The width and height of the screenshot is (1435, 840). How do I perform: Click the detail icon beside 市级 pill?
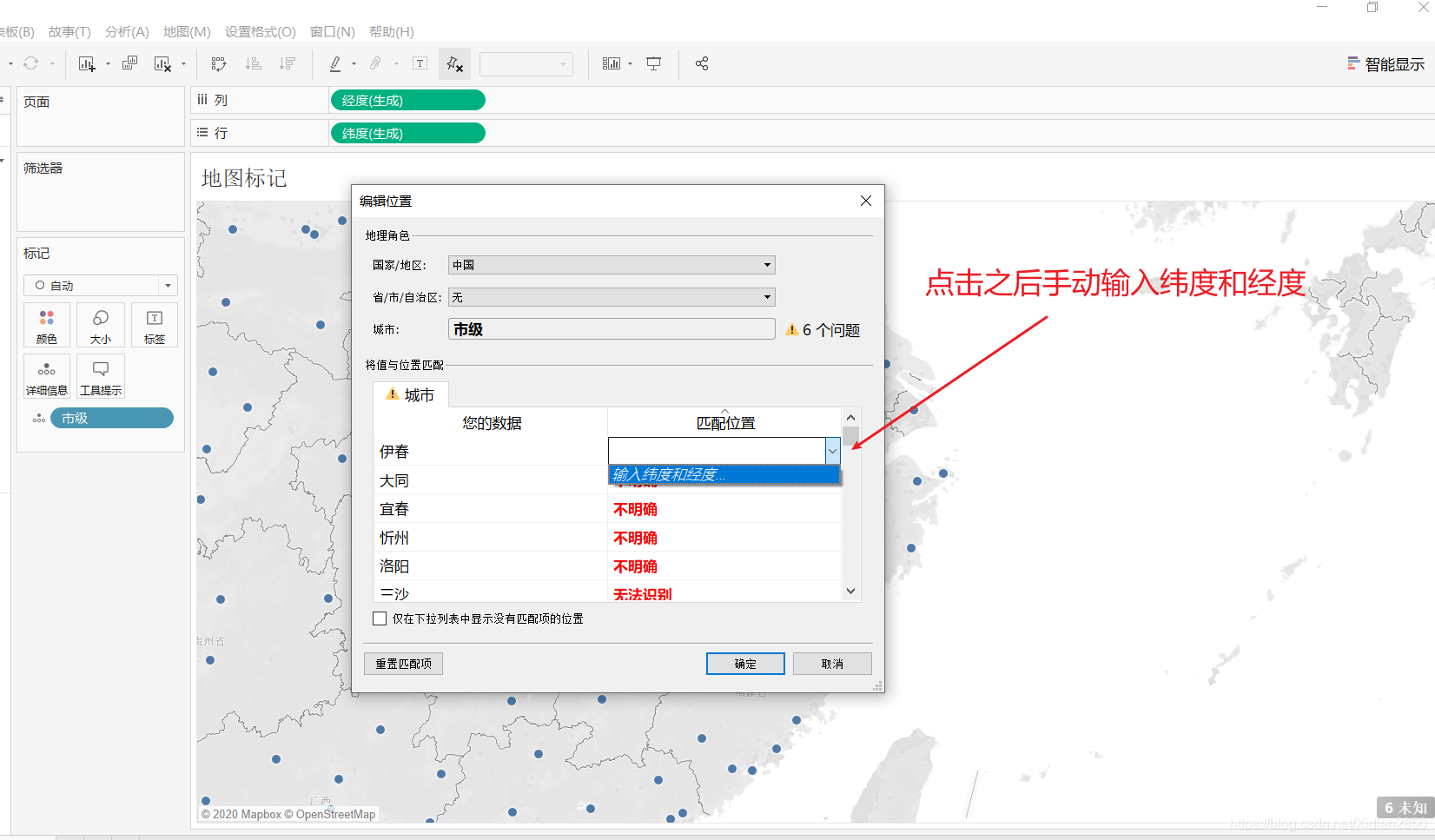pyautogui.click(x=39, y=419)
